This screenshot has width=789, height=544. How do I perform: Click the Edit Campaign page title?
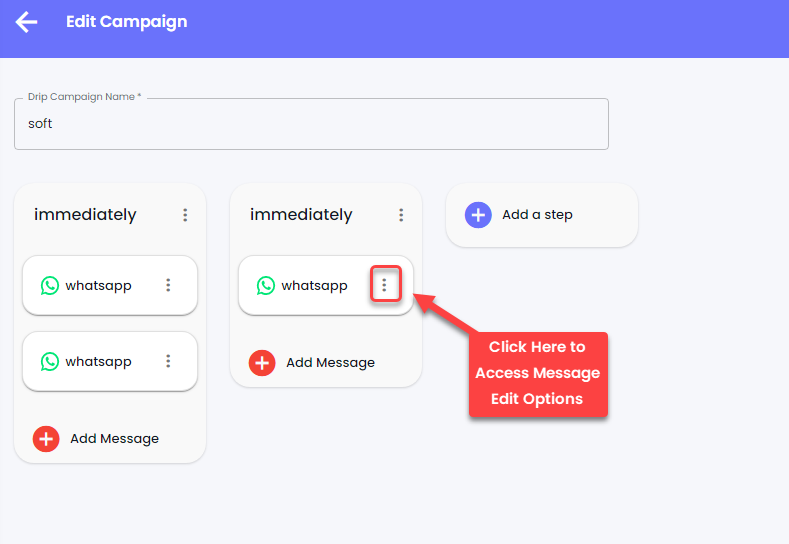pos(127,22)
